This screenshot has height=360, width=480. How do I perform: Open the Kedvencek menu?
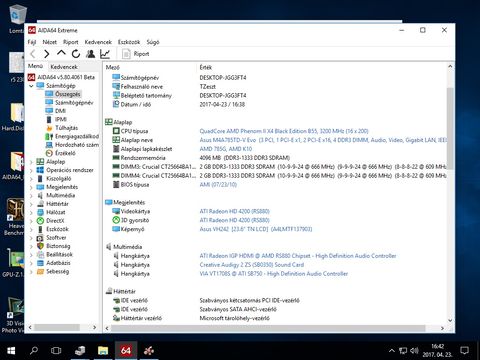click(98, 42)
